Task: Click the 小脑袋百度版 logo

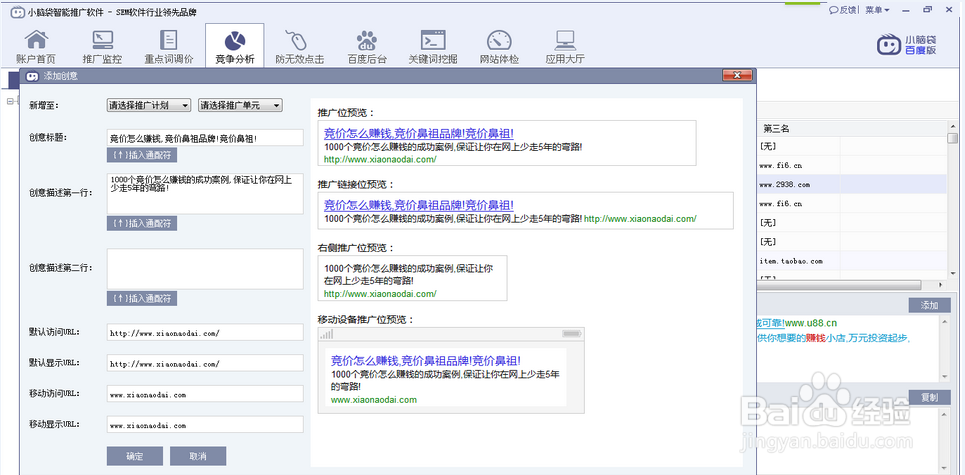Action: (x=907, y=45)
